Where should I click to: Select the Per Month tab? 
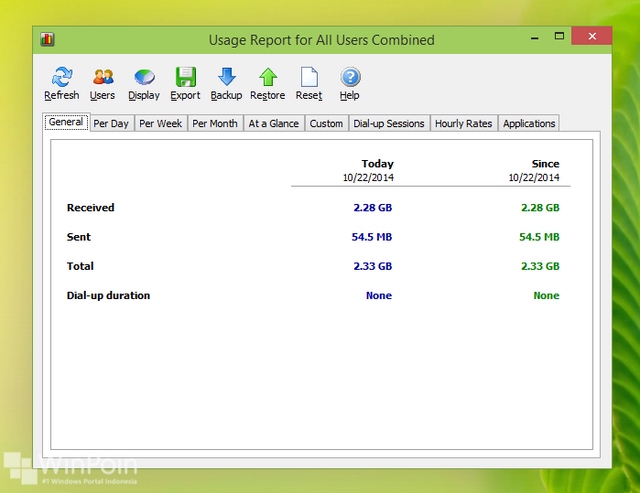coord(214,124)
